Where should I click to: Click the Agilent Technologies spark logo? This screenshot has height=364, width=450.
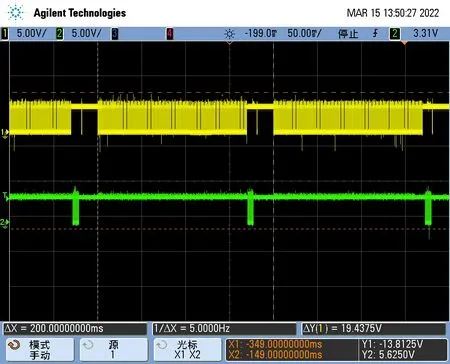(x=15, y=13)
